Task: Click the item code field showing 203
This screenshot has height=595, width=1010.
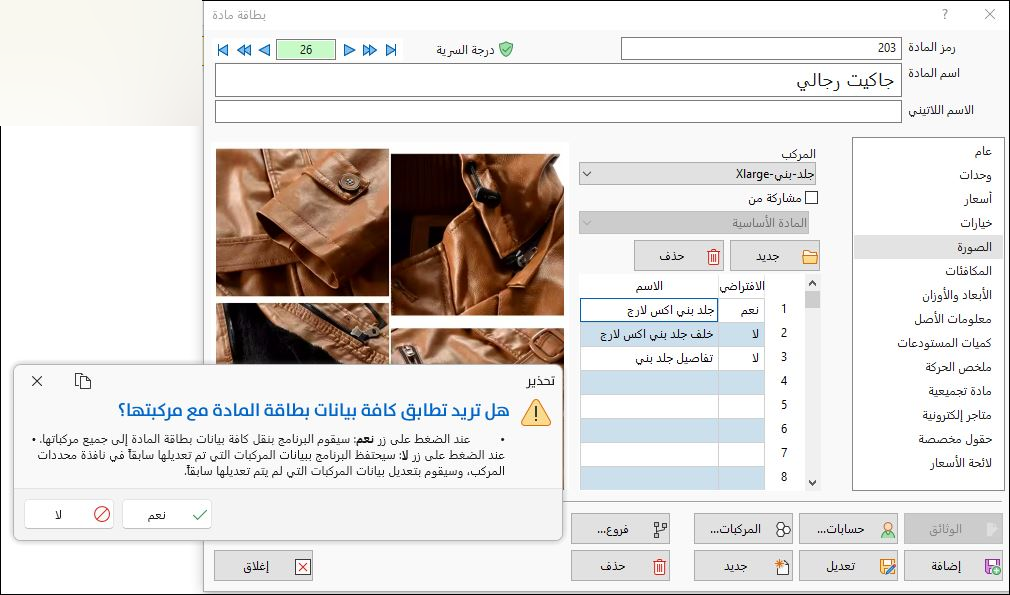Action: [761, 48]
